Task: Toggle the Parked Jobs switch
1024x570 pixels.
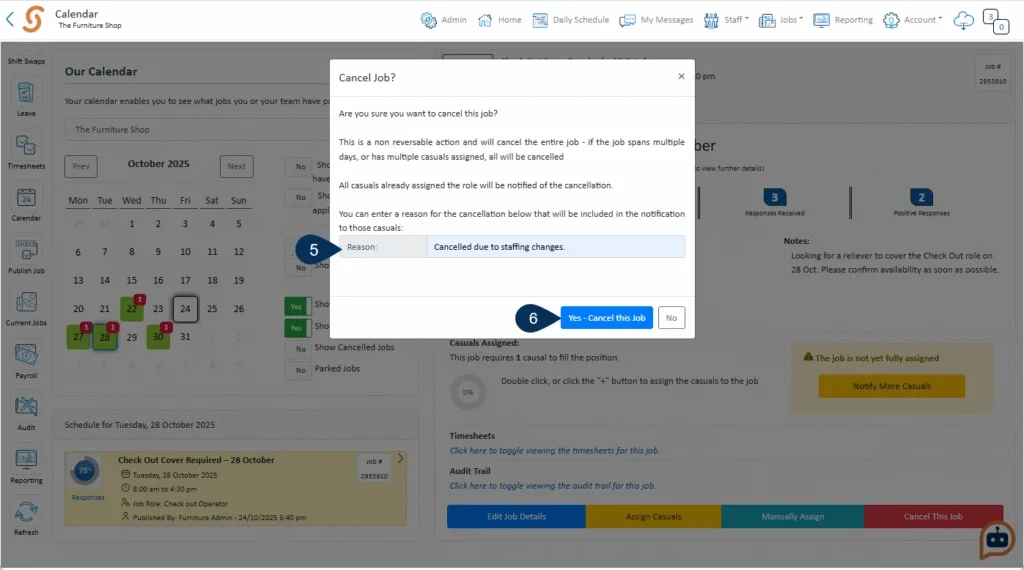Action: tap(298, 370)
